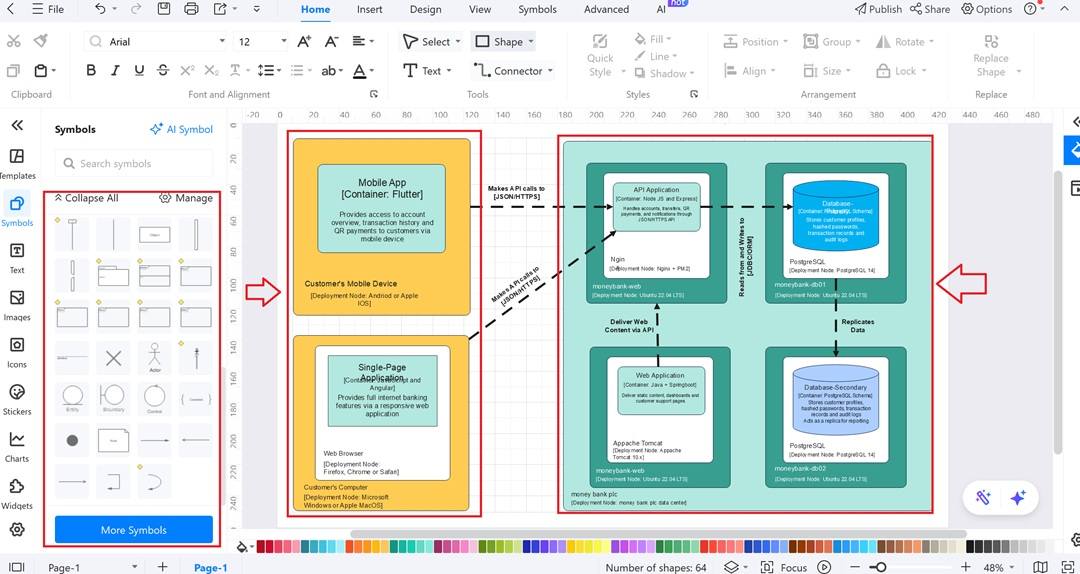Switch to the Advanced ribbon tab

(x=606, y=10)
